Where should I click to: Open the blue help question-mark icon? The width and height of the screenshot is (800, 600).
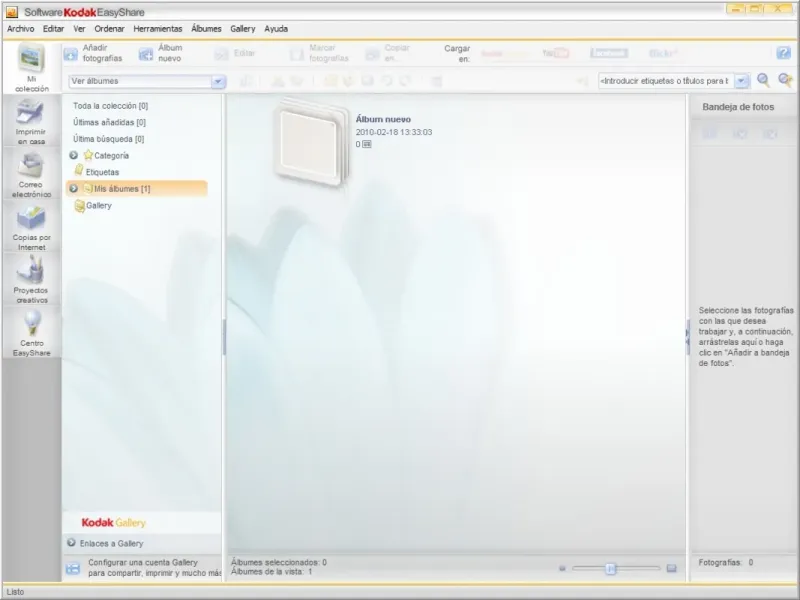pos(783,53)
